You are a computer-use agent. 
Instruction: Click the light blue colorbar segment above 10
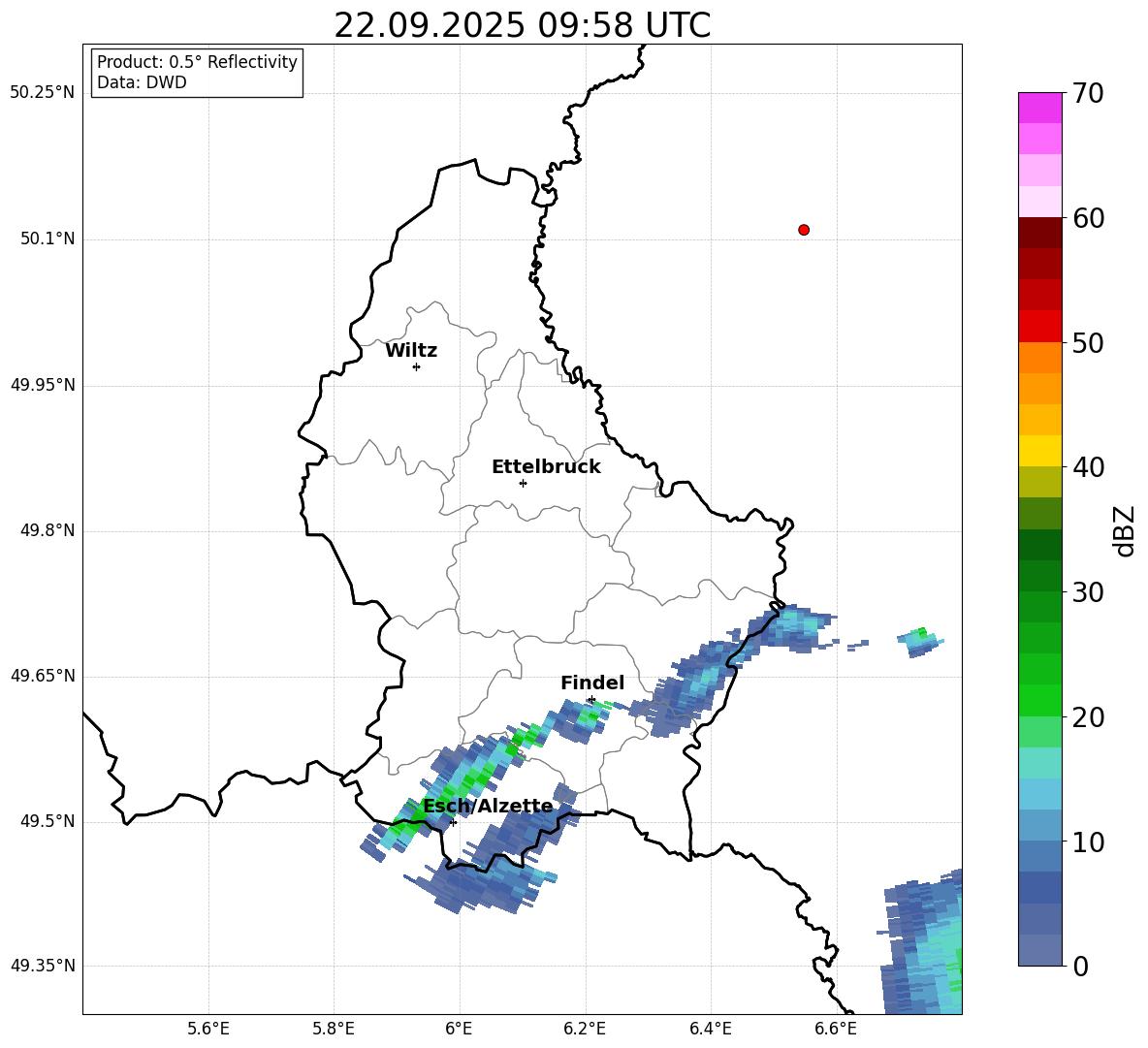(x=1039, y=794)
